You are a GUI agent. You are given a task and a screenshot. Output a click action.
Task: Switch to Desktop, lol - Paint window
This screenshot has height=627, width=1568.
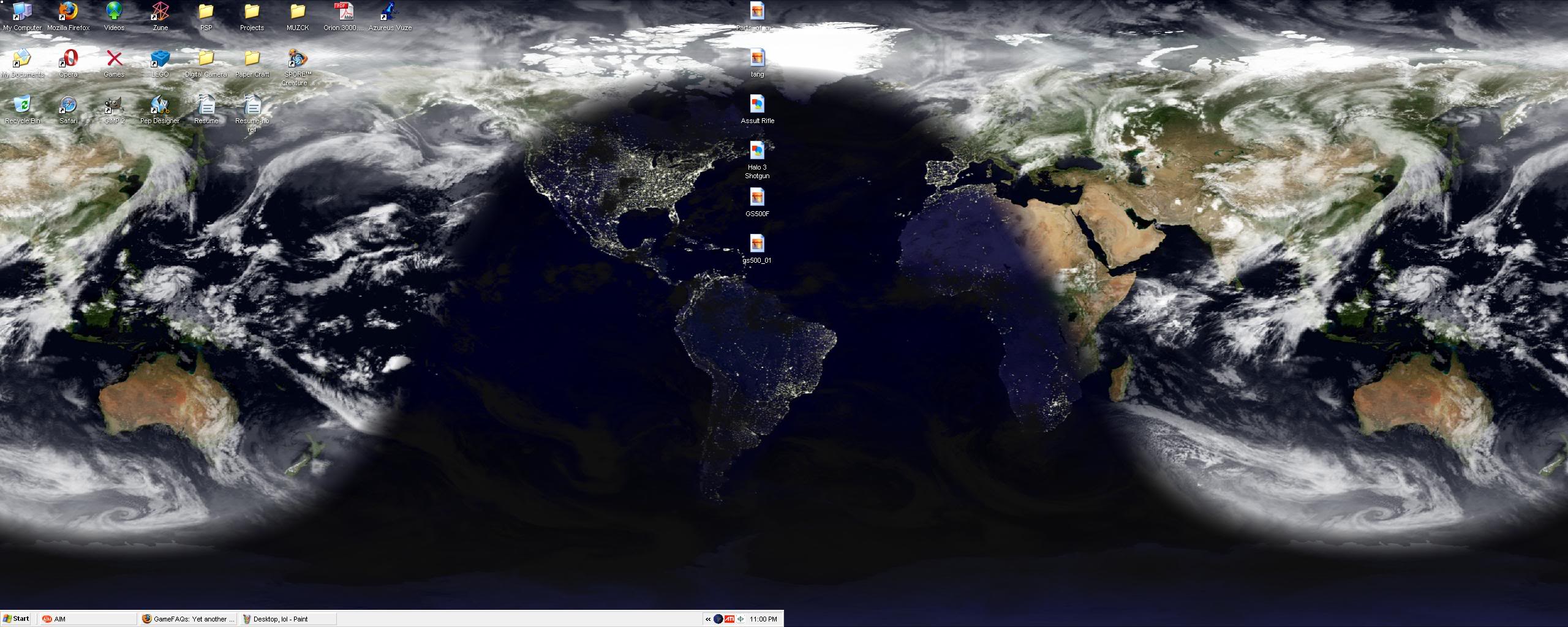pos(288,619)
